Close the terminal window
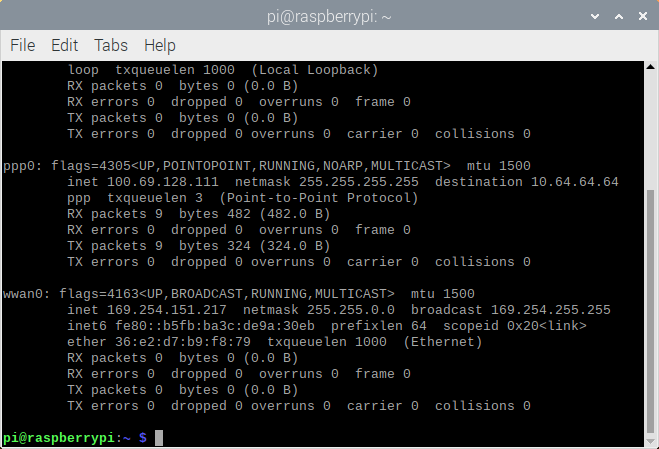 (x=640, y=15)
